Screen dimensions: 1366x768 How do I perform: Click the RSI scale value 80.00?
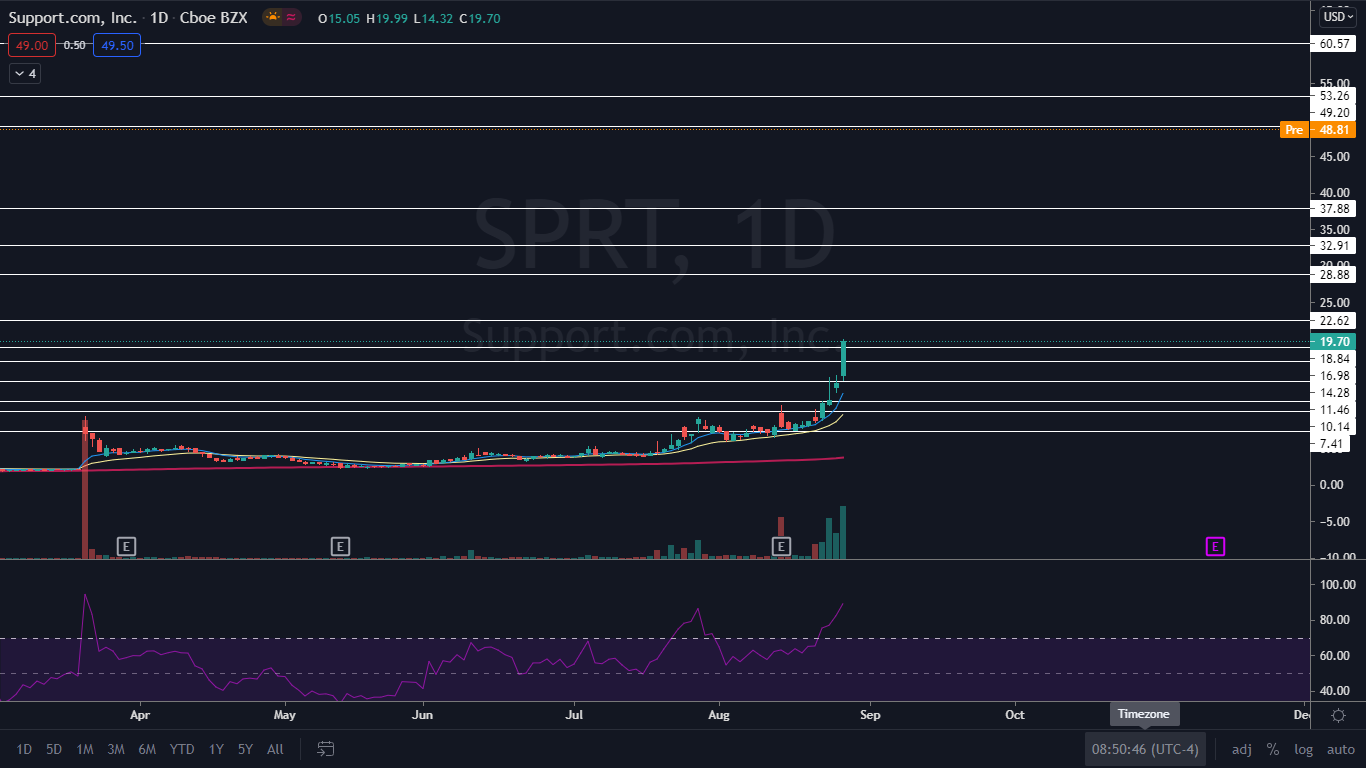(1336, 620)
